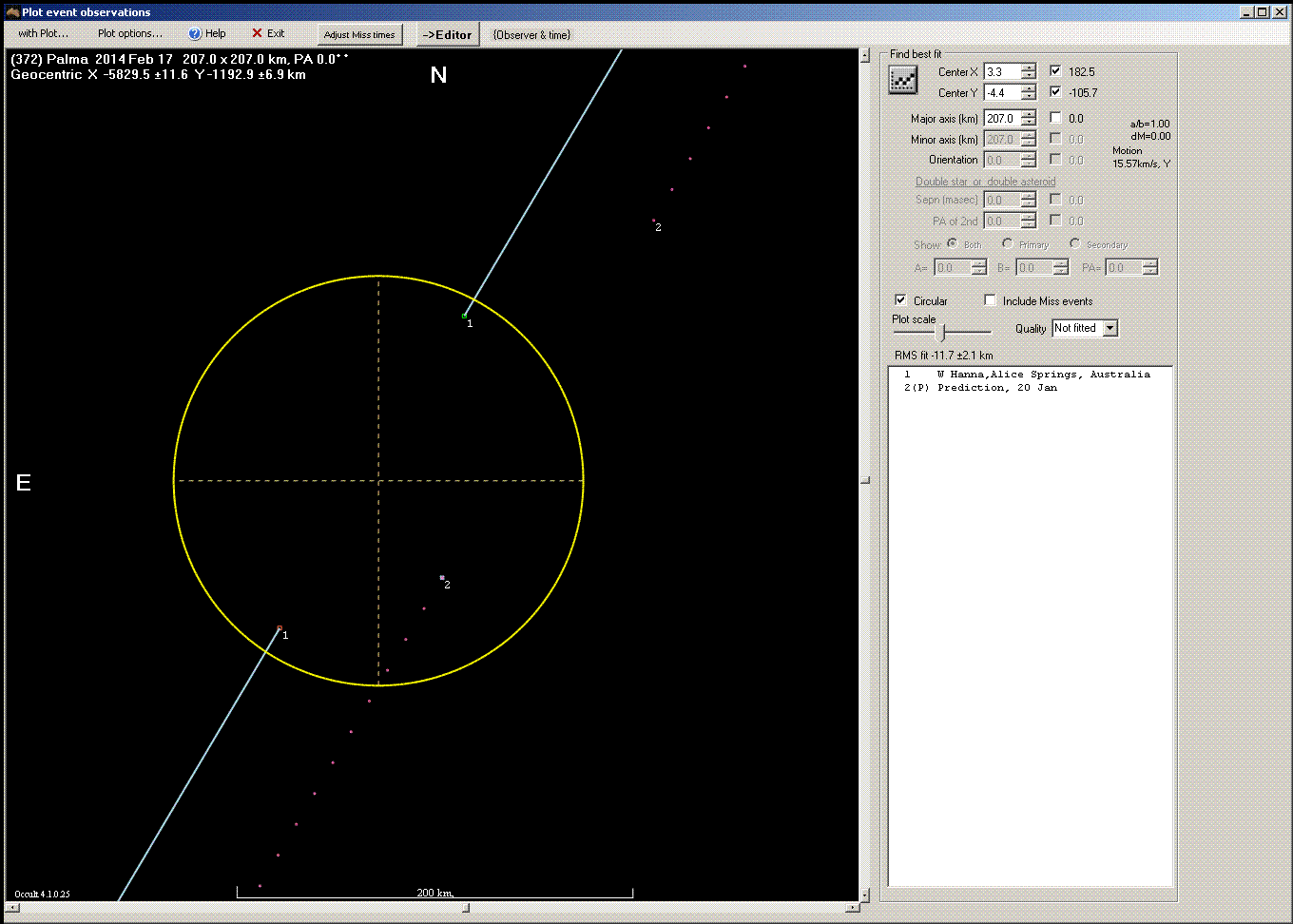
Task: Select 'W Hanna, Alice Springs, Australia' list row
Action: click(x=1030, y=375)
